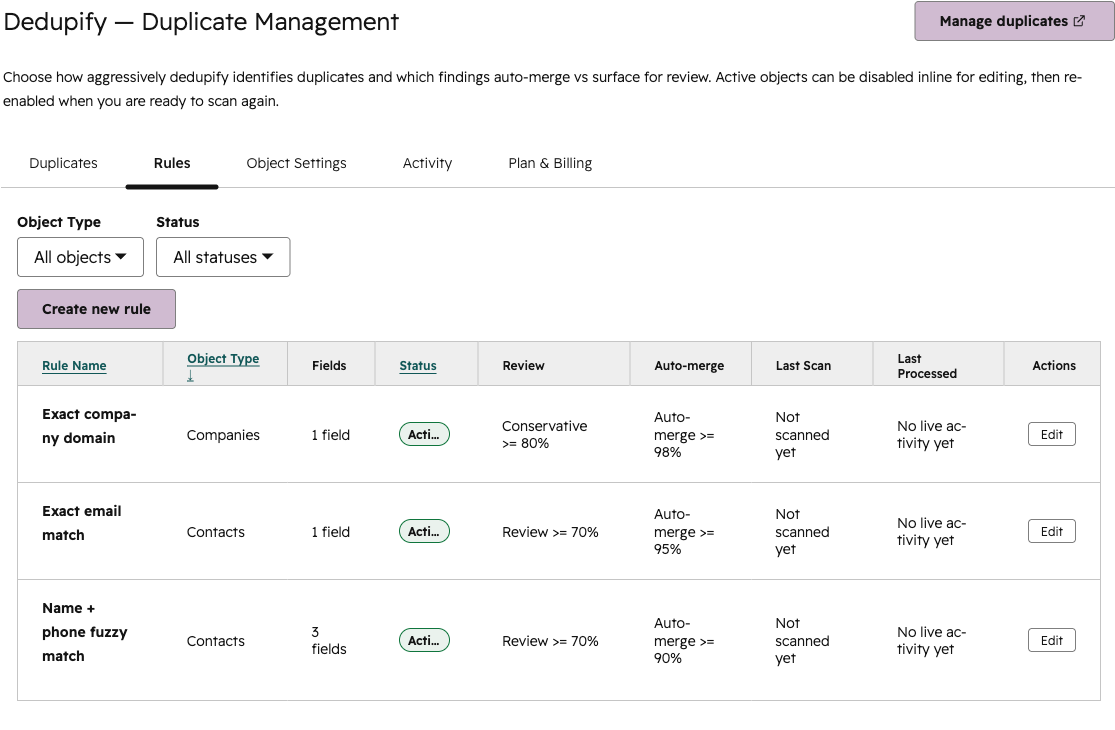Click 'Not scanned yet' in Exact company domain row
Viewport: 1115px width, 730px height.
[802, 434]
